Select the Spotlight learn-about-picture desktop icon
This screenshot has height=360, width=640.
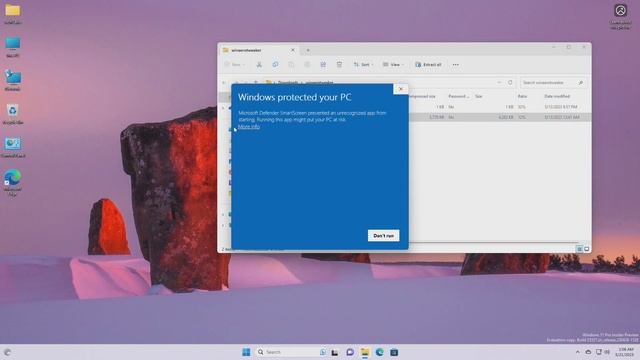click(x=620, y=16)
